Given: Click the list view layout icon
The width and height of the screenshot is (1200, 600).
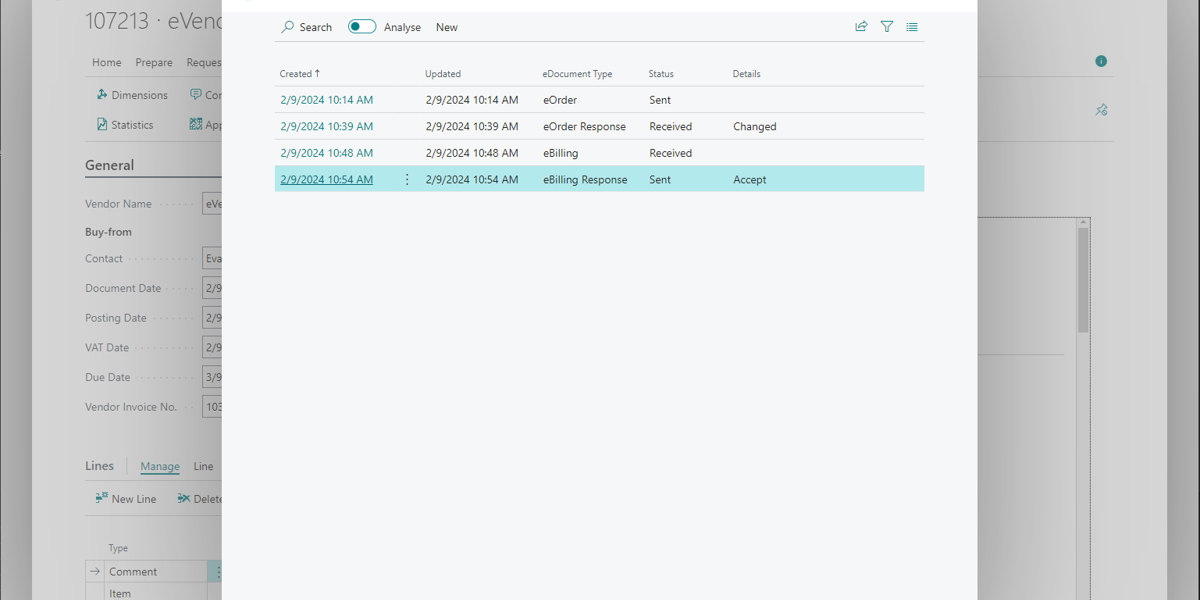Looking at the screenshot, I should click(912, 27).
